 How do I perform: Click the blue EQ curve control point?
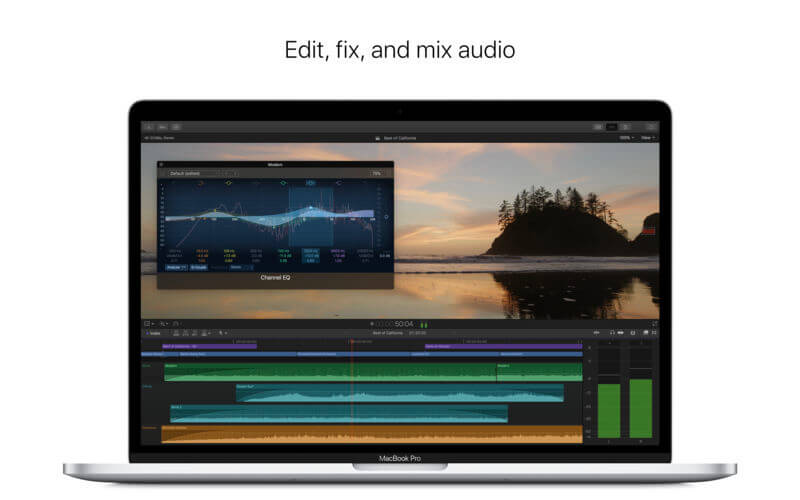coord(311,208)
